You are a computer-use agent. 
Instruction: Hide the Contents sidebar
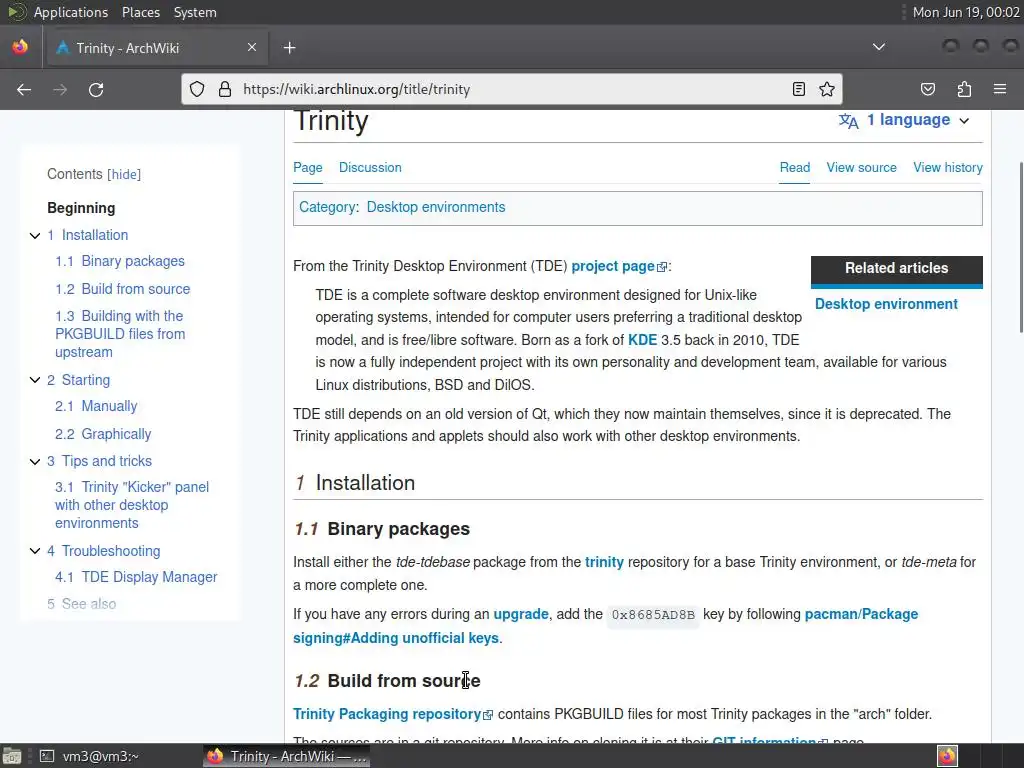click(124, 174)
